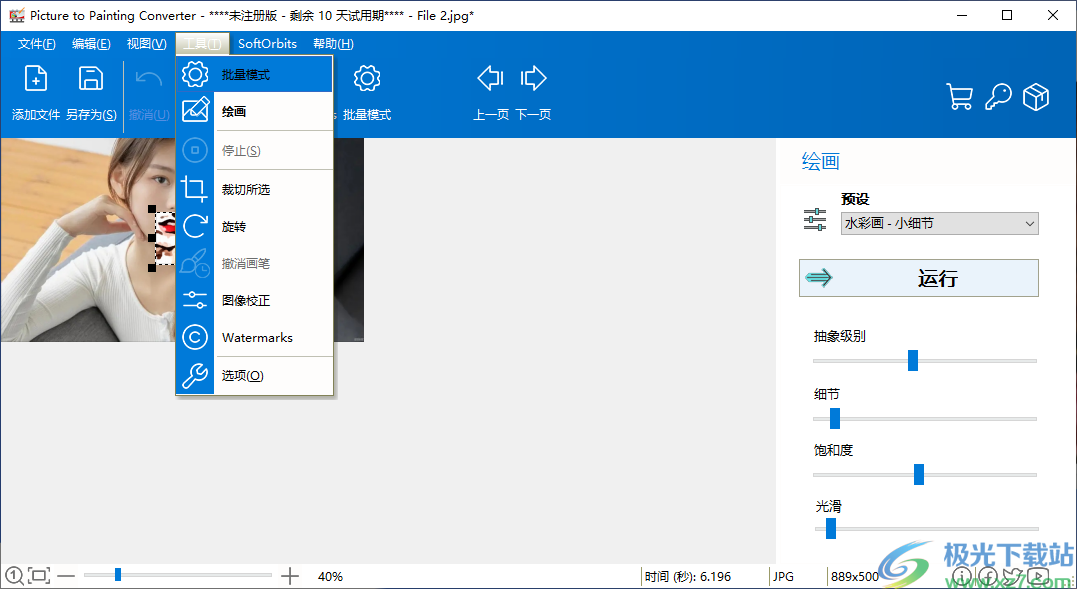Open Watermarks from the menu
1077x589 pixels.
(x=254, y=338)
